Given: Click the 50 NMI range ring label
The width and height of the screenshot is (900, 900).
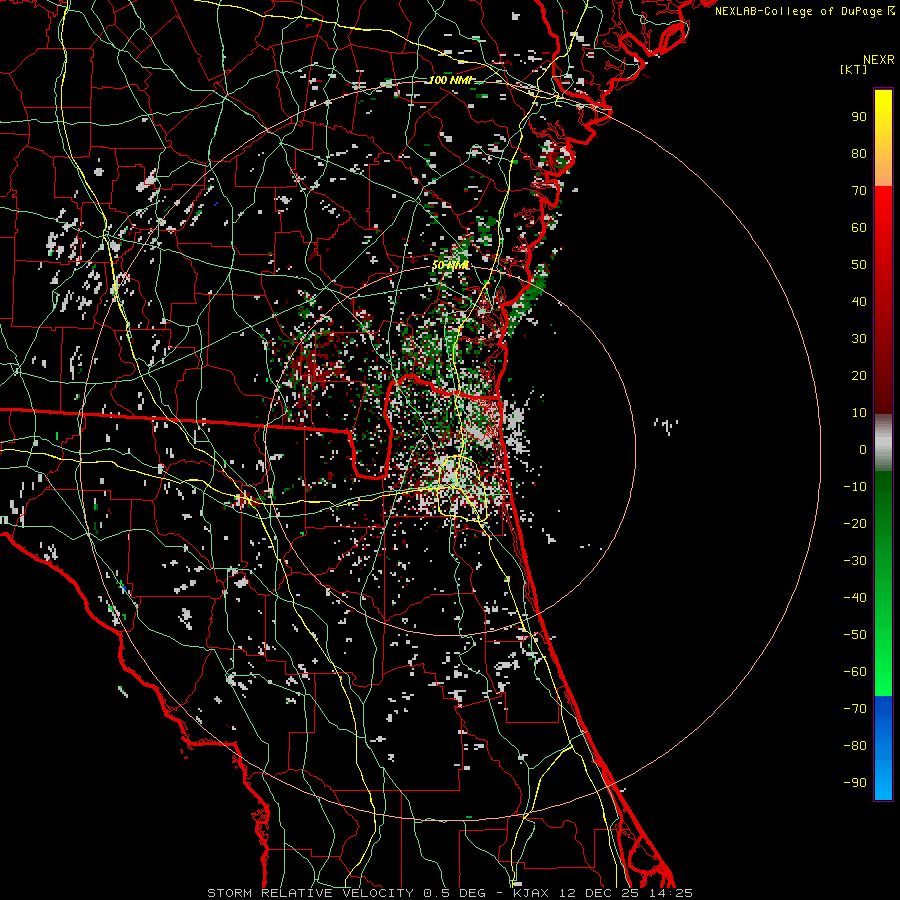Looking at the screenshot, I should [x=451, y=265].
